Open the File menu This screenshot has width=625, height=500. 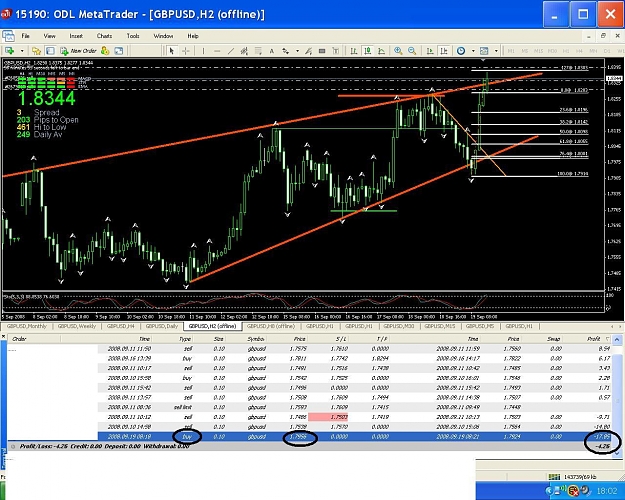point(26,36)
